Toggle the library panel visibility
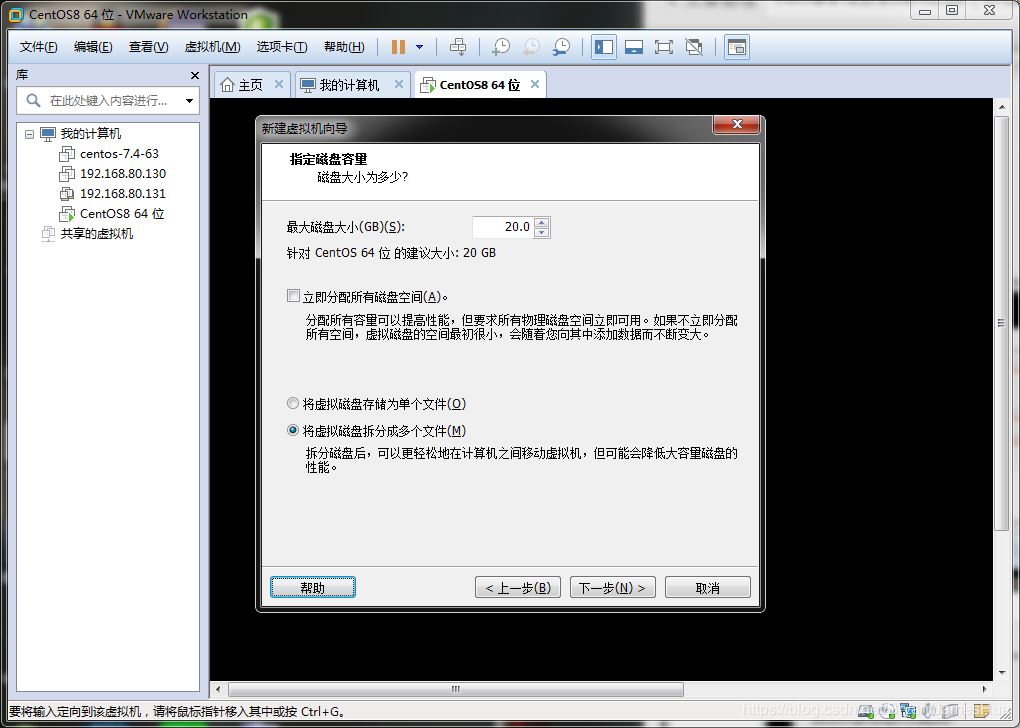This screenshot has width=1020, height=728. point(603,46)
